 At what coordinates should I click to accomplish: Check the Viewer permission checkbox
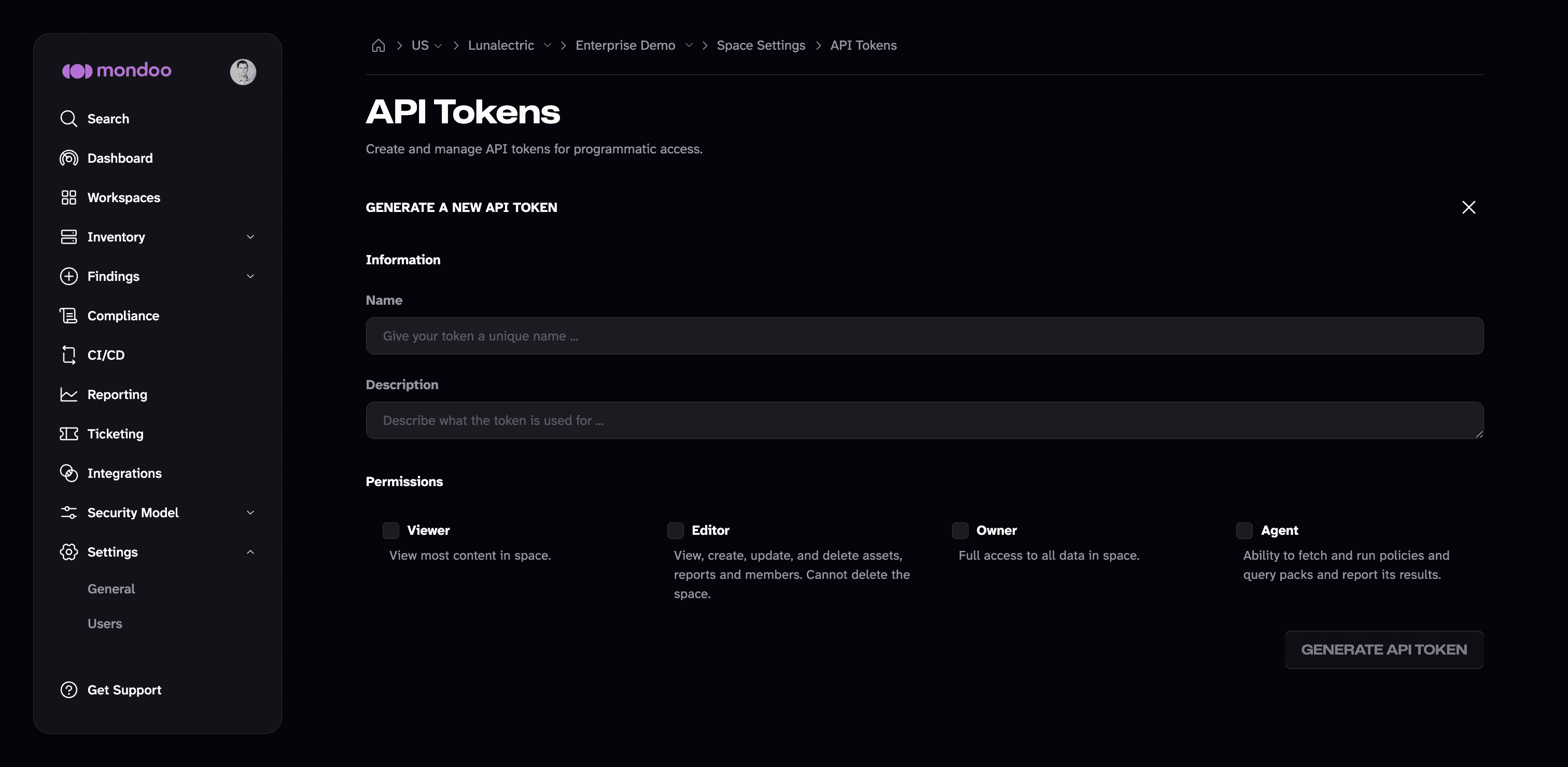[x=391, y=530]
